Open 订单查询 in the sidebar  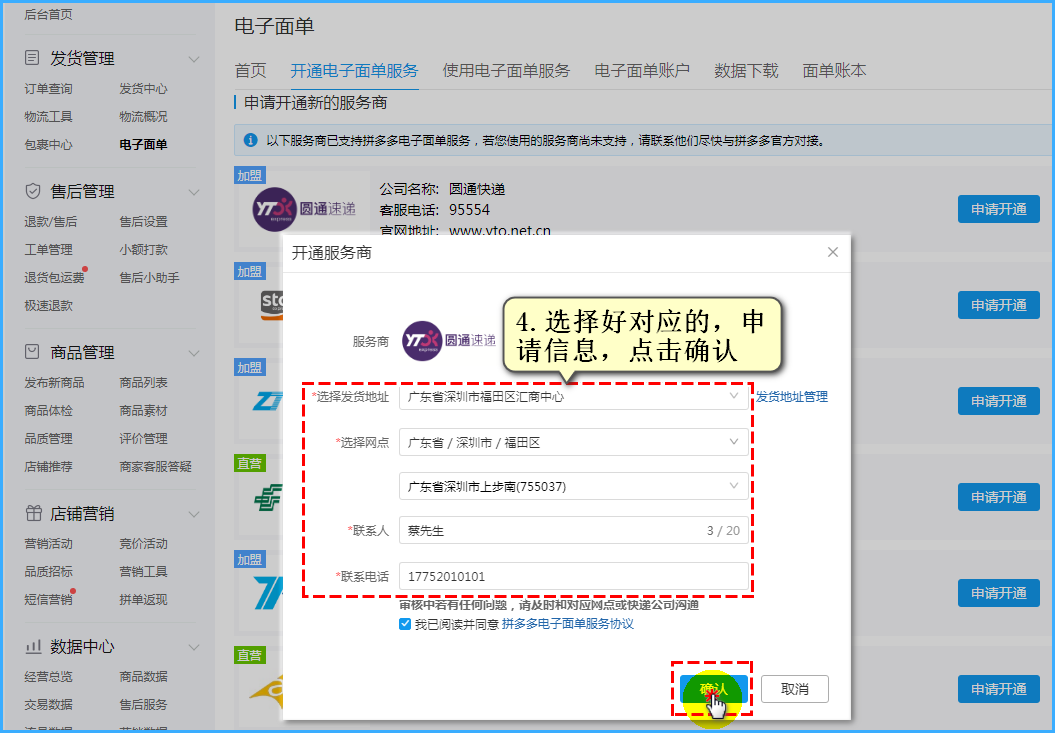click(48, 89)
